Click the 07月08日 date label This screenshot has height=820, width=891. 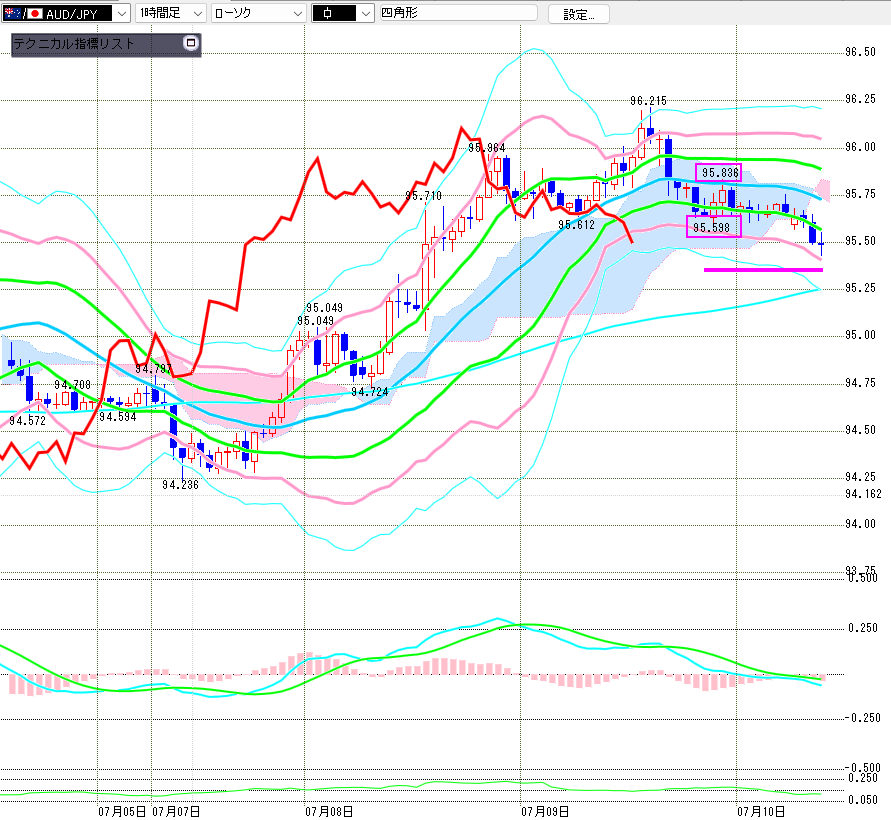coord(328,811)
